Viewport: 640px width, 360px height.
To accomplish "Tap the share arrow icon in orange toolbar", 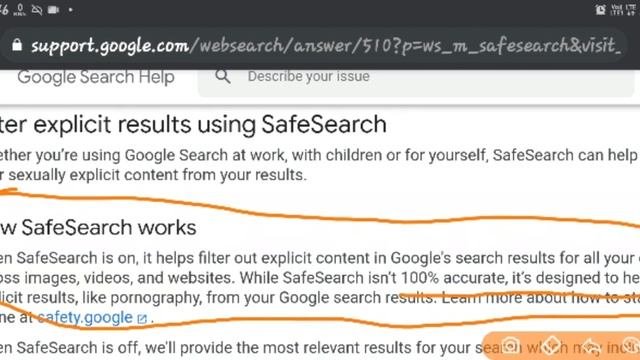I will pyautogui.click(x=591, y=346).
